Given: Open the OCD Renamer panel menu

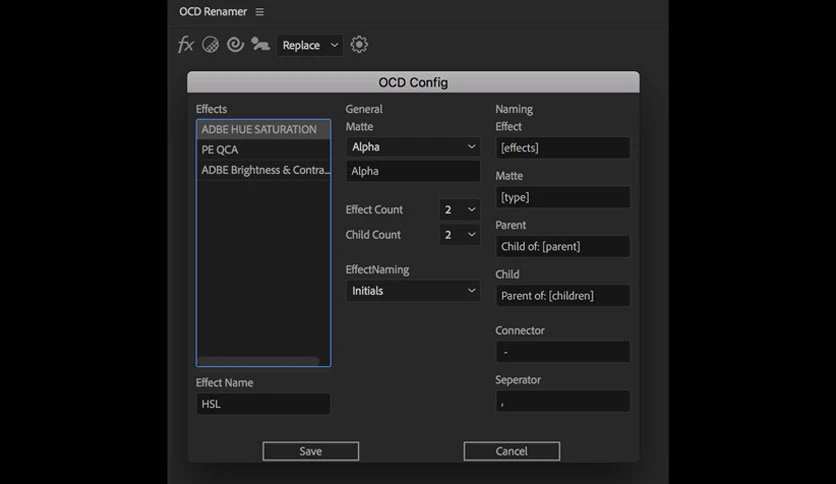Looking at the screenshot, I should 260,12.
